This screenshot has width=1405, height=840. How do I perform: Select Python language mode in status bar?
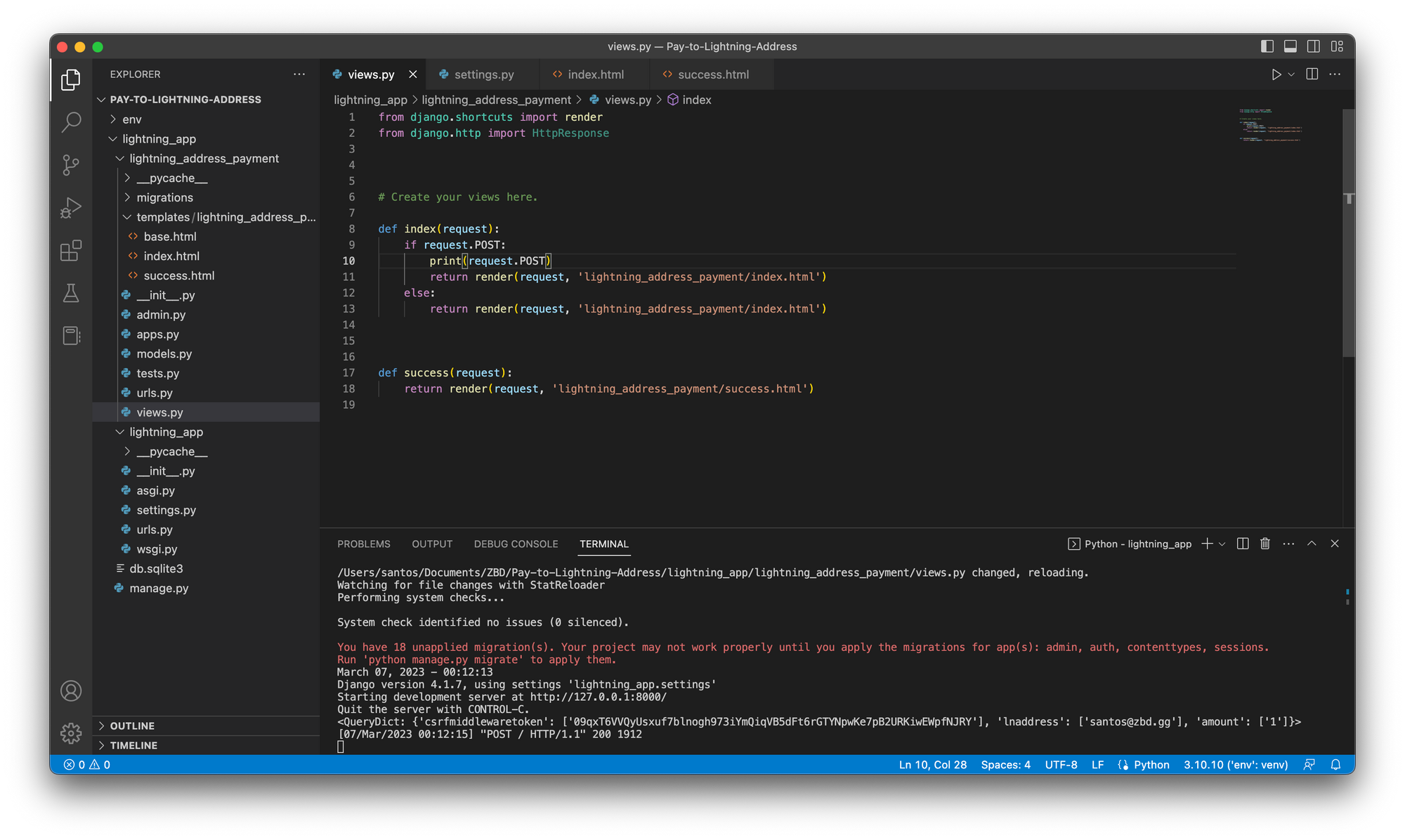[x=1151, y=765]
